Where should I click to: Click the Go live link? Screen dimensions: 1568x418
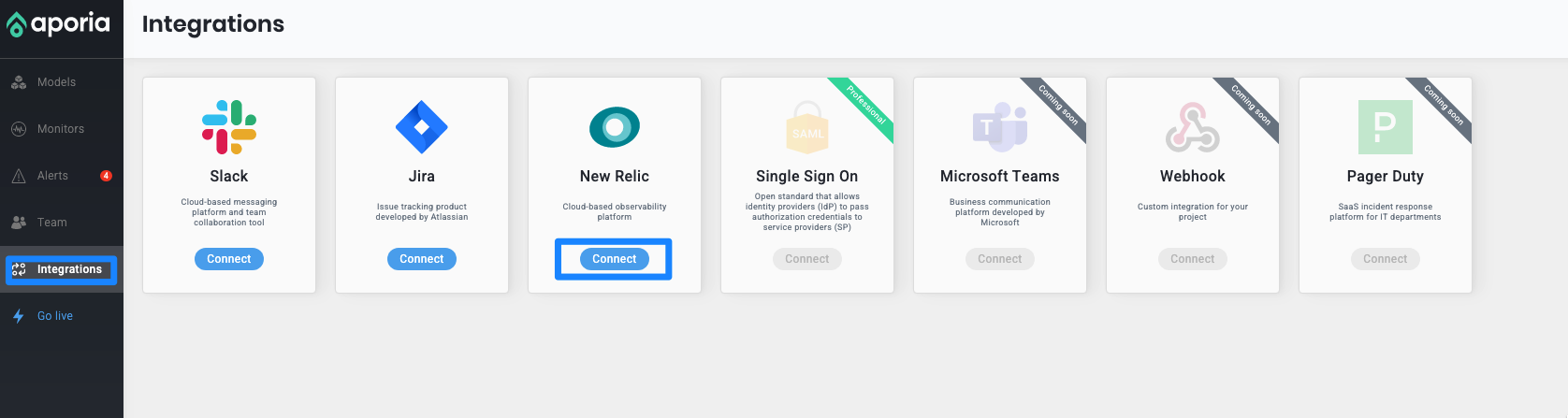click(x=54, y=316)
